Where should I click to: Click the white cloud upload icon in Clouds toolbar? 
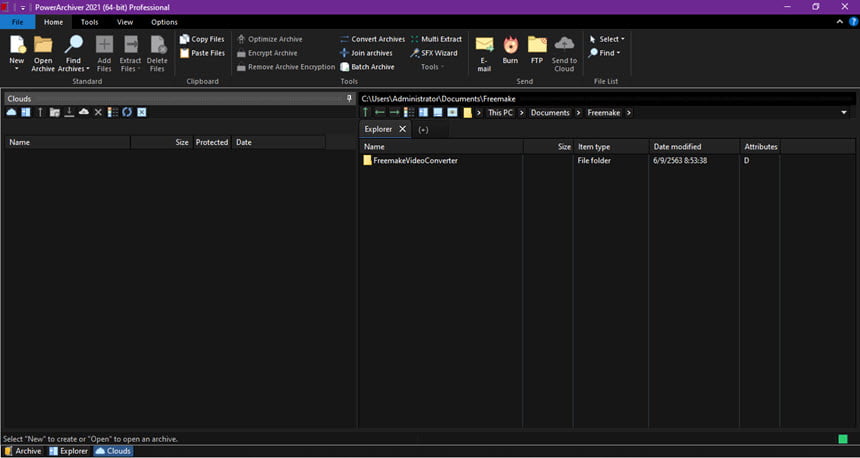[83, 112]
